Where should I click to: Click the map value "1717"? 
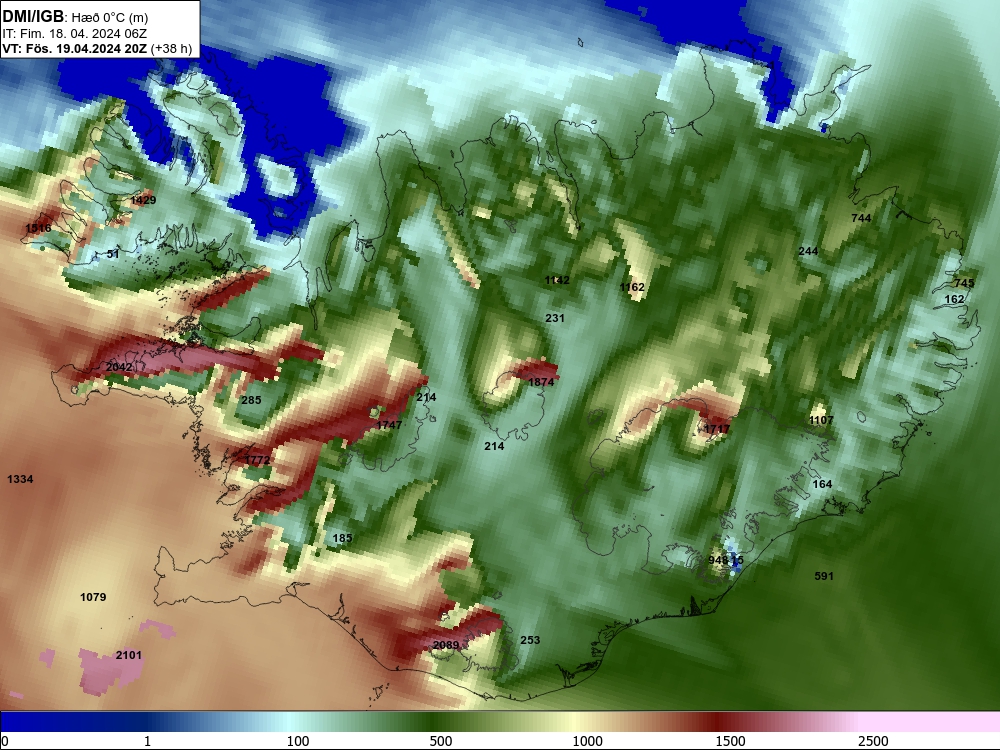[x=716, y=429]
